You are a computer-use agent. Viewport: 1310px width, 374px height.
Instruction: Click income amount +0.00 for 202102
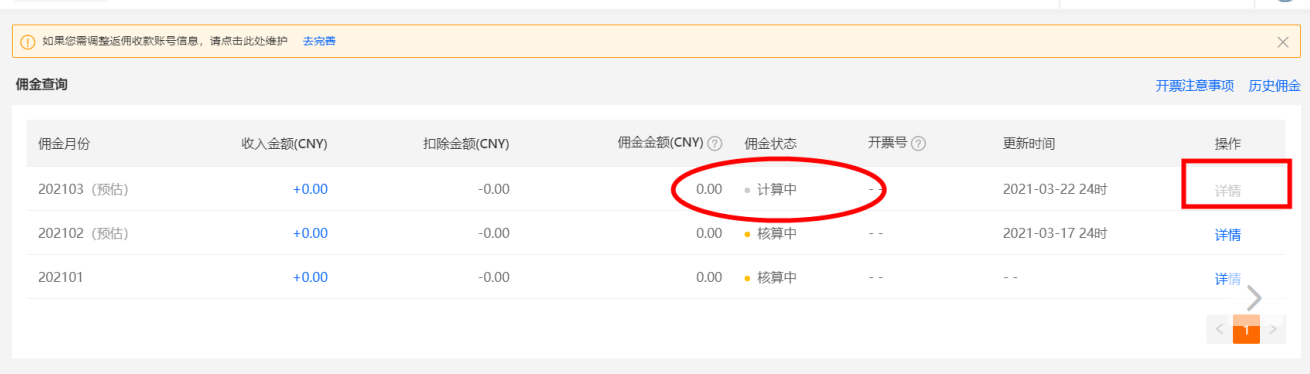(310, 233)
